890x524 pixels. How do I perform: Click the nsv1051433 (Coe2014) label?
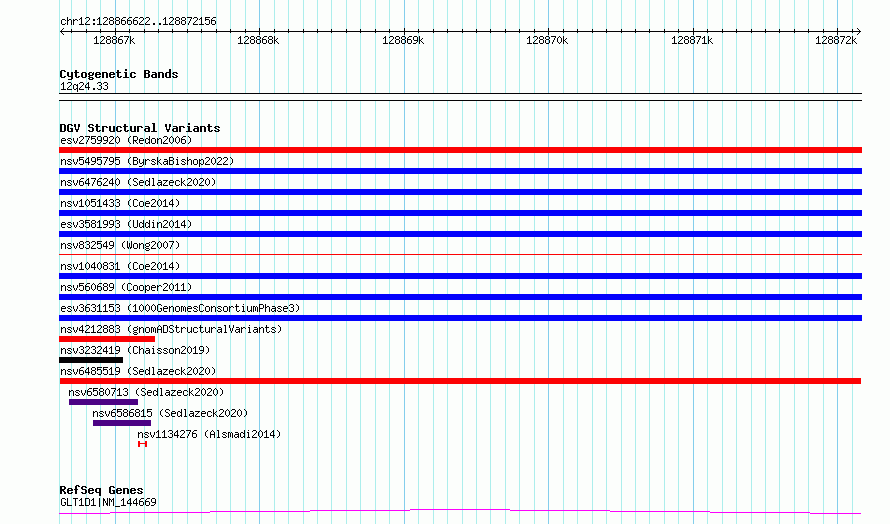pyautogui.click(x=120, y=203)
